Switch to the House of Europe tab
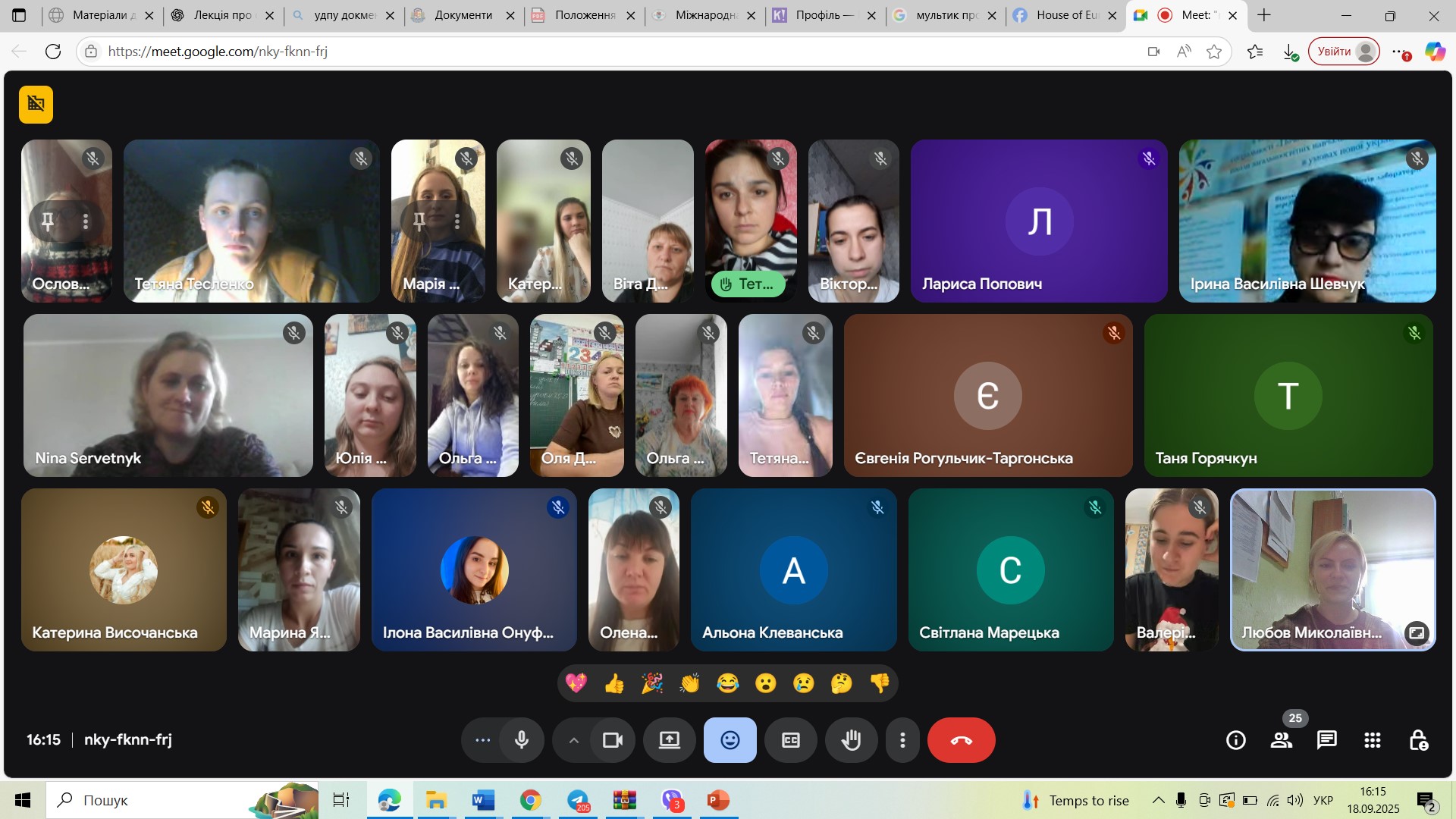This screenshot has height=819, width=1456. 1065,15
